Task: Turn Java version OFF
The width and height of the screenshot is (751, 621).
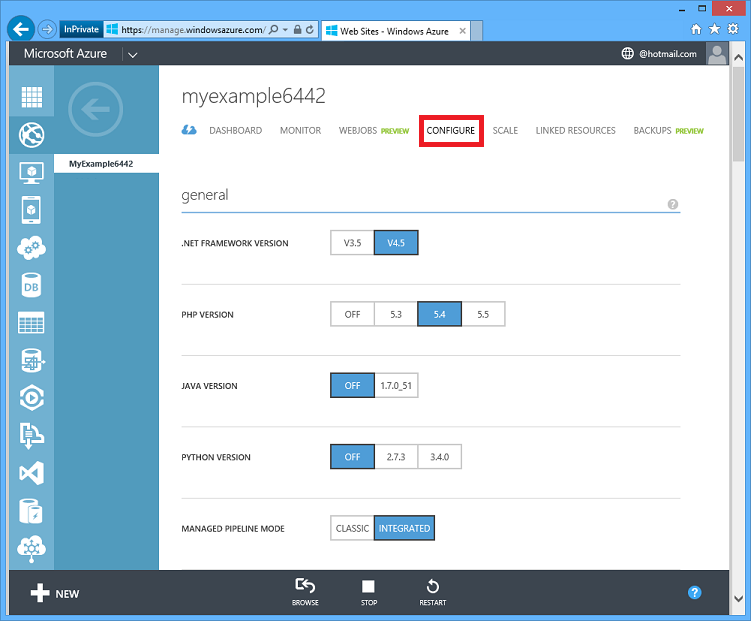Action: (x=353, y=385)
